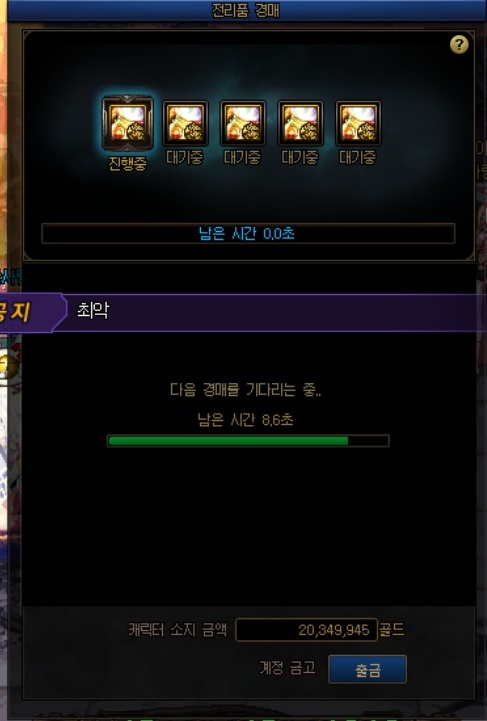Click the character gold amount field
The height and width of the screenshot is (721, 487).
[x=306, y=629]
